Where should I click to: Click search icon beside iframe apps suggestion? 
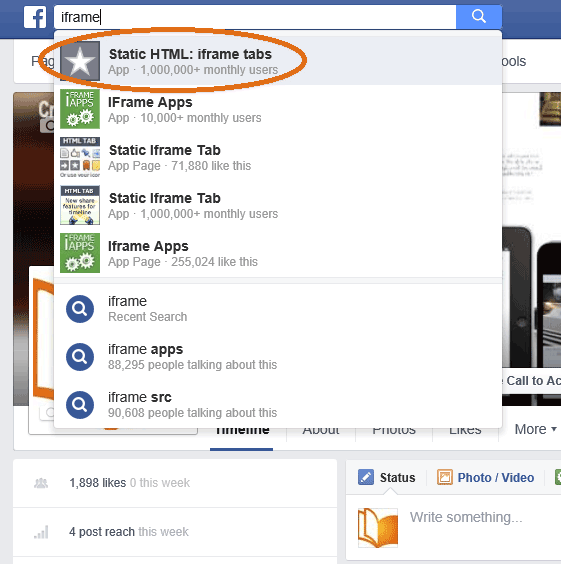tap(80, 357)
